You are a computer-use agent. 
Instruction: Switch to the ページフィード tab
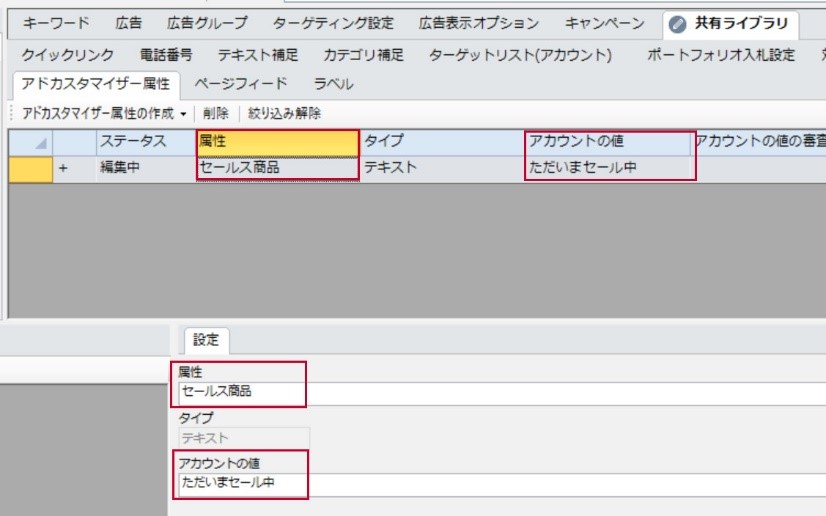point(241,84)
